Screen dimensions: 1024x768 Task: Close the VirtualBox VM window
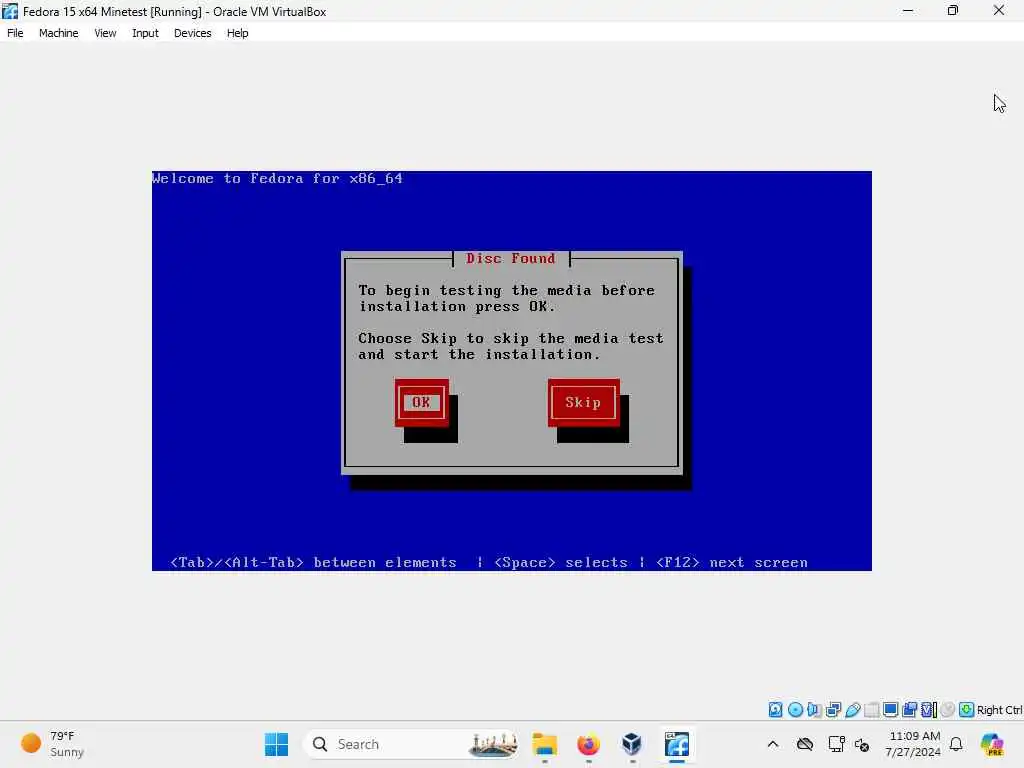(x=999, y=11)
